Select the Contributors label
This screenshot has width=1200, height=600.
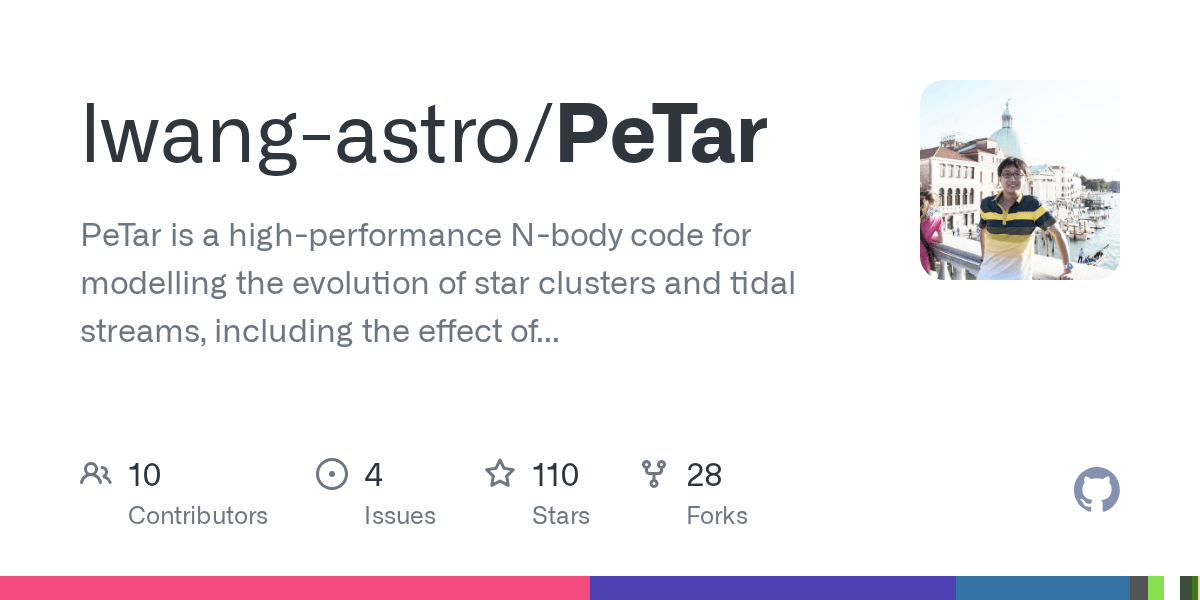[x=198, y=516]
